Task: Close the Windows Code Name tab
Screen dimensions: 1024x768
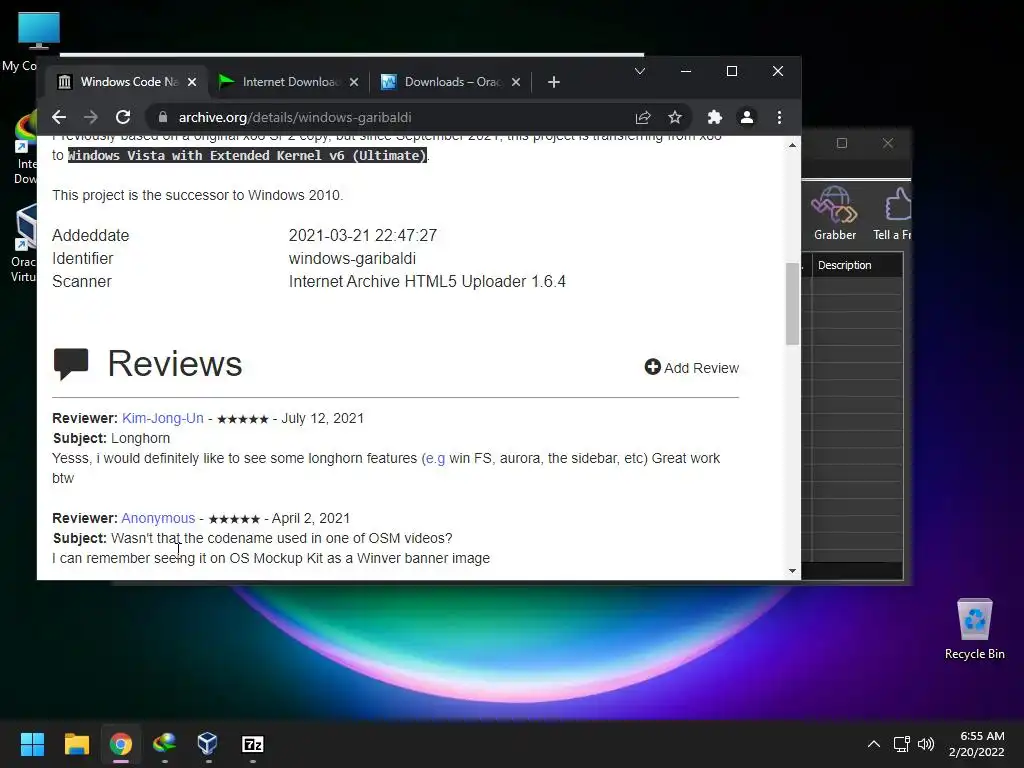Action: pos(192,82)
